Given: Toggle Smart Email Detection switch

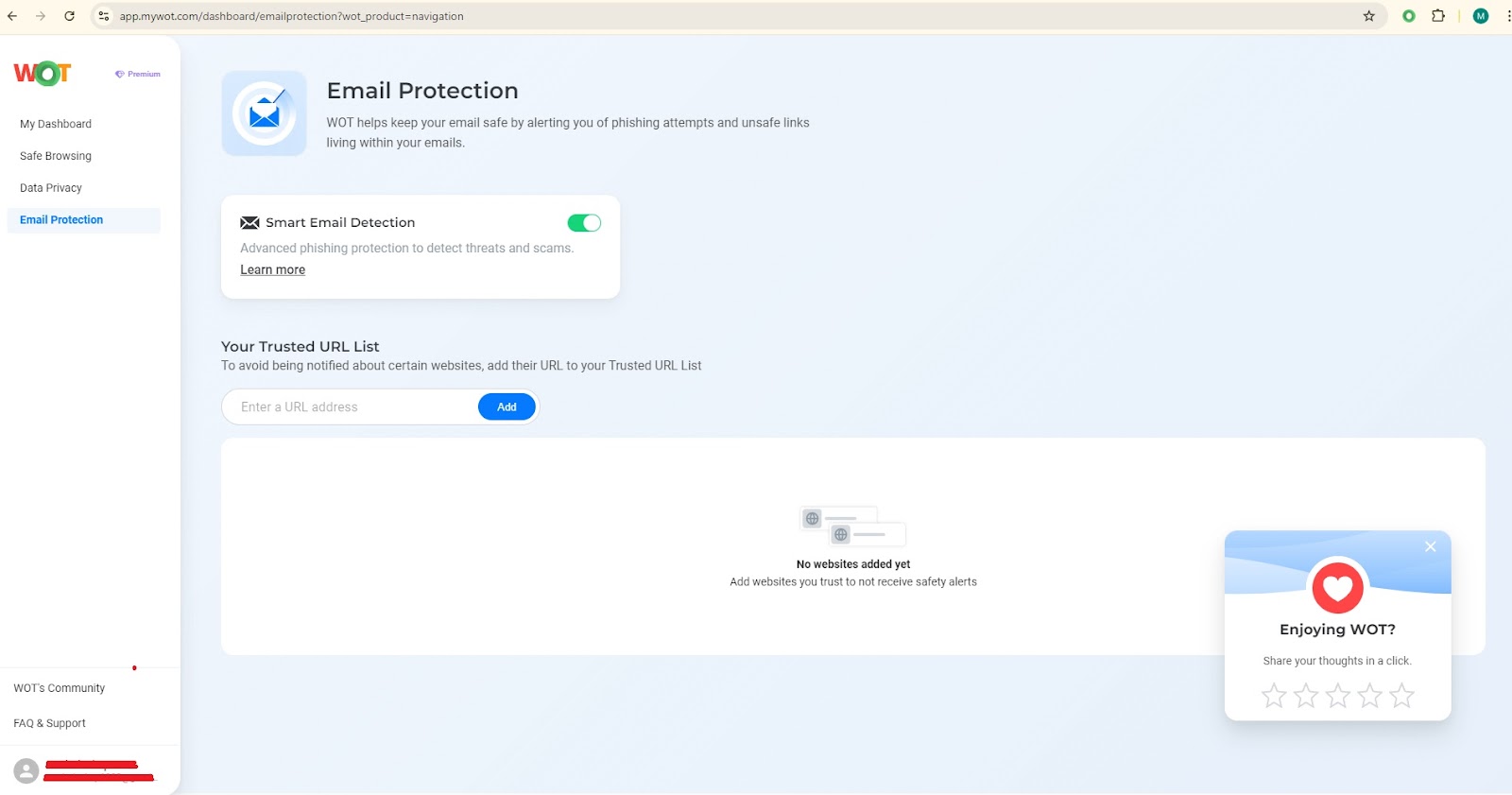Looking at the screenshot, I should tap(584, 223).
